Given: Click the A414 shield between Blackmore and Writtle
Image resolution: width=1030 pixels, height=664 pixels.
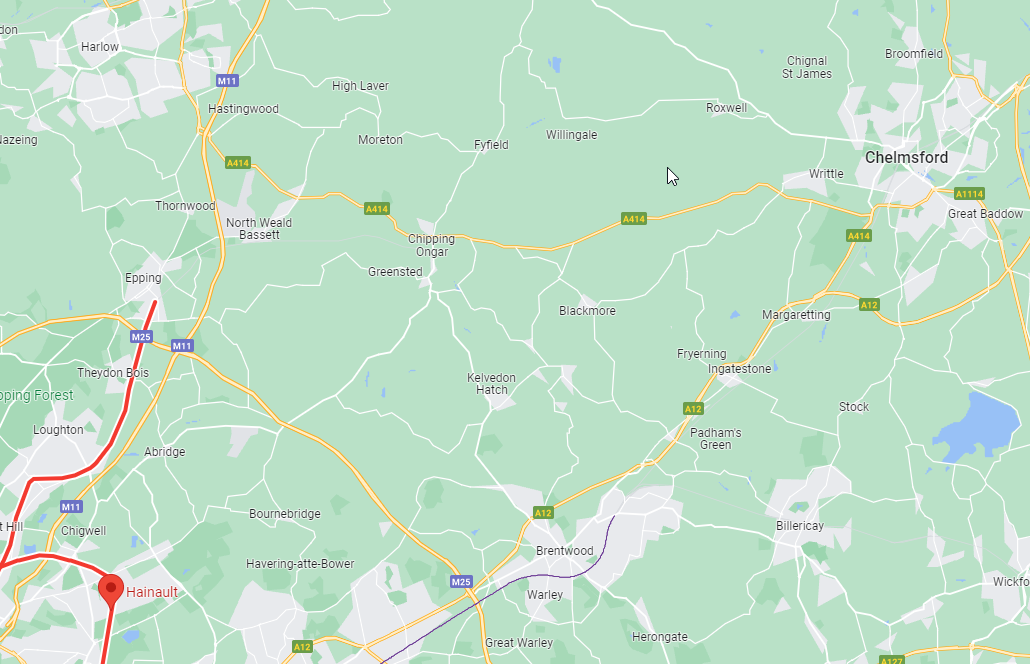Looking at the screenshot, I should click(x=634, y=219).
